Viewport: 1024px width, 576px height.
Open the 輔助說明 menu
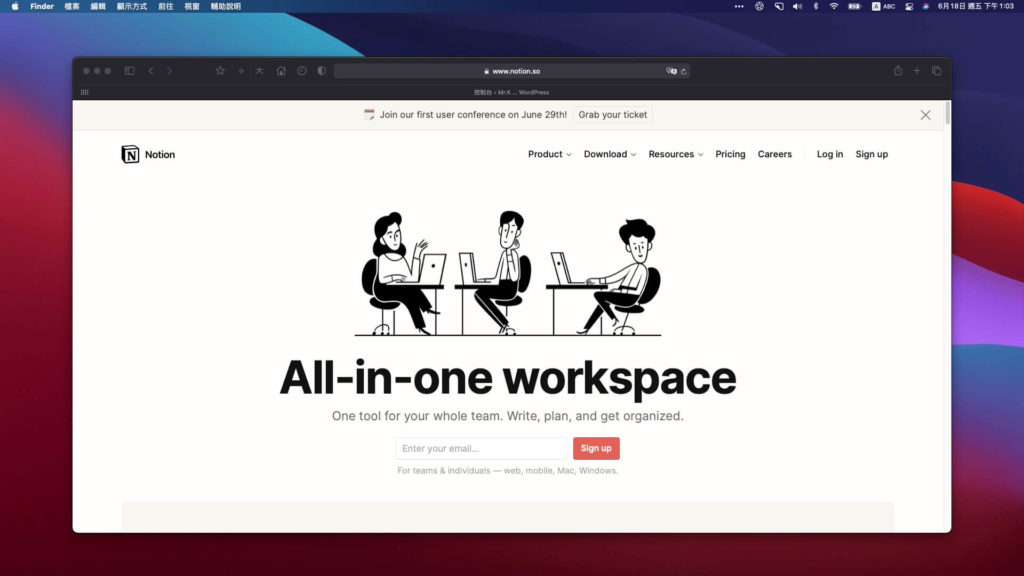pos(226,6)
